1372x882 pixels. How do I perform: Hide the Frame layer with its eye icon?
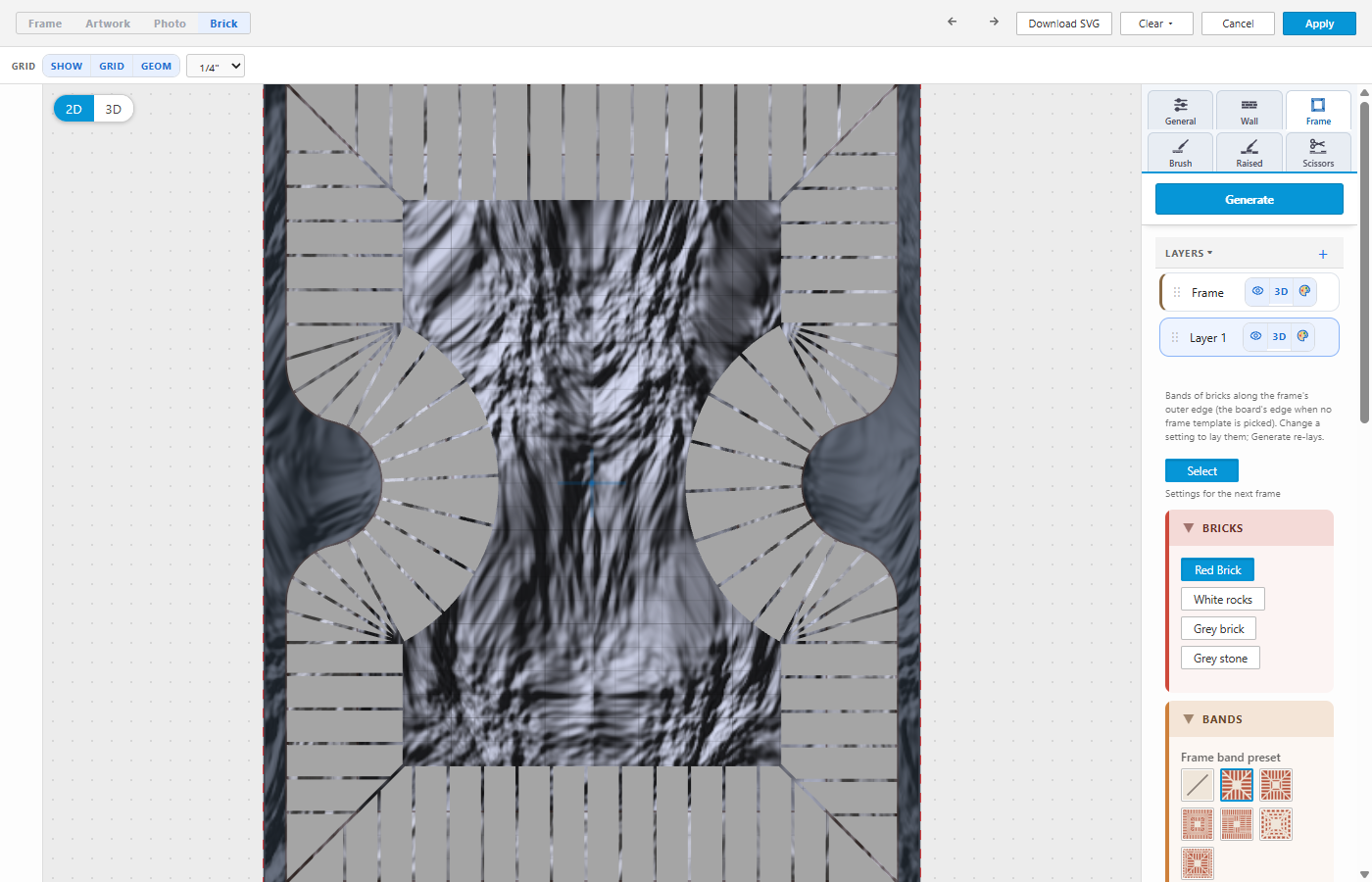pyautogui.click(x=1257, y=291)
